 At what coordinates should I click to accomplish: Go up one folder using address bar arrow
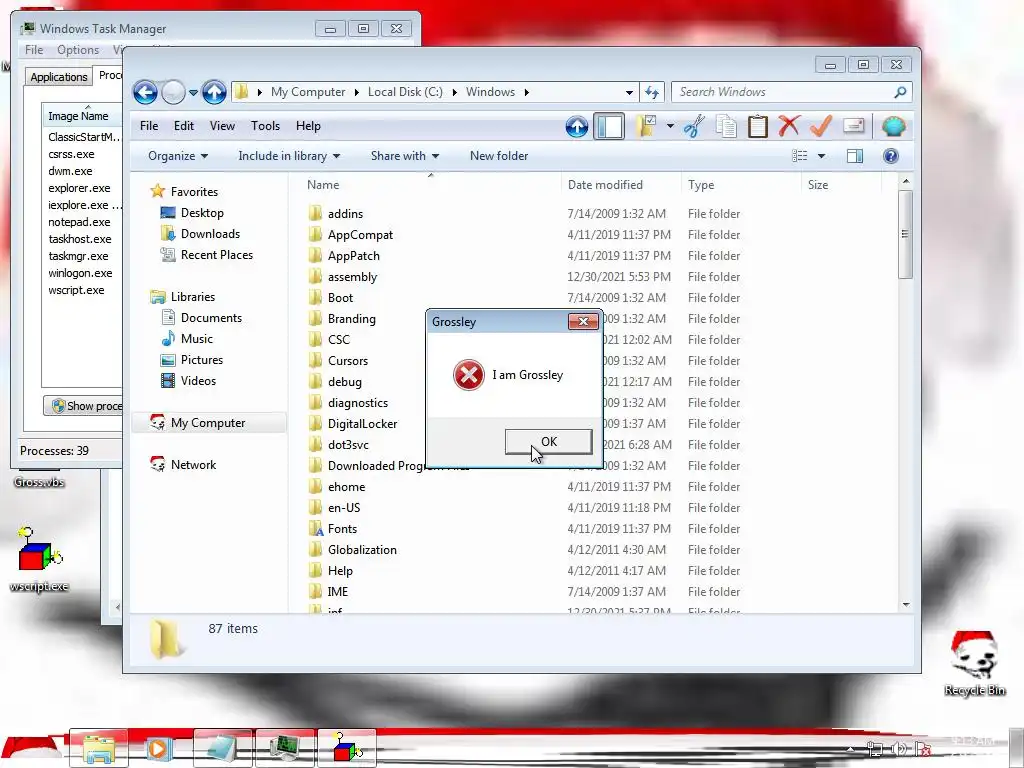214,92
